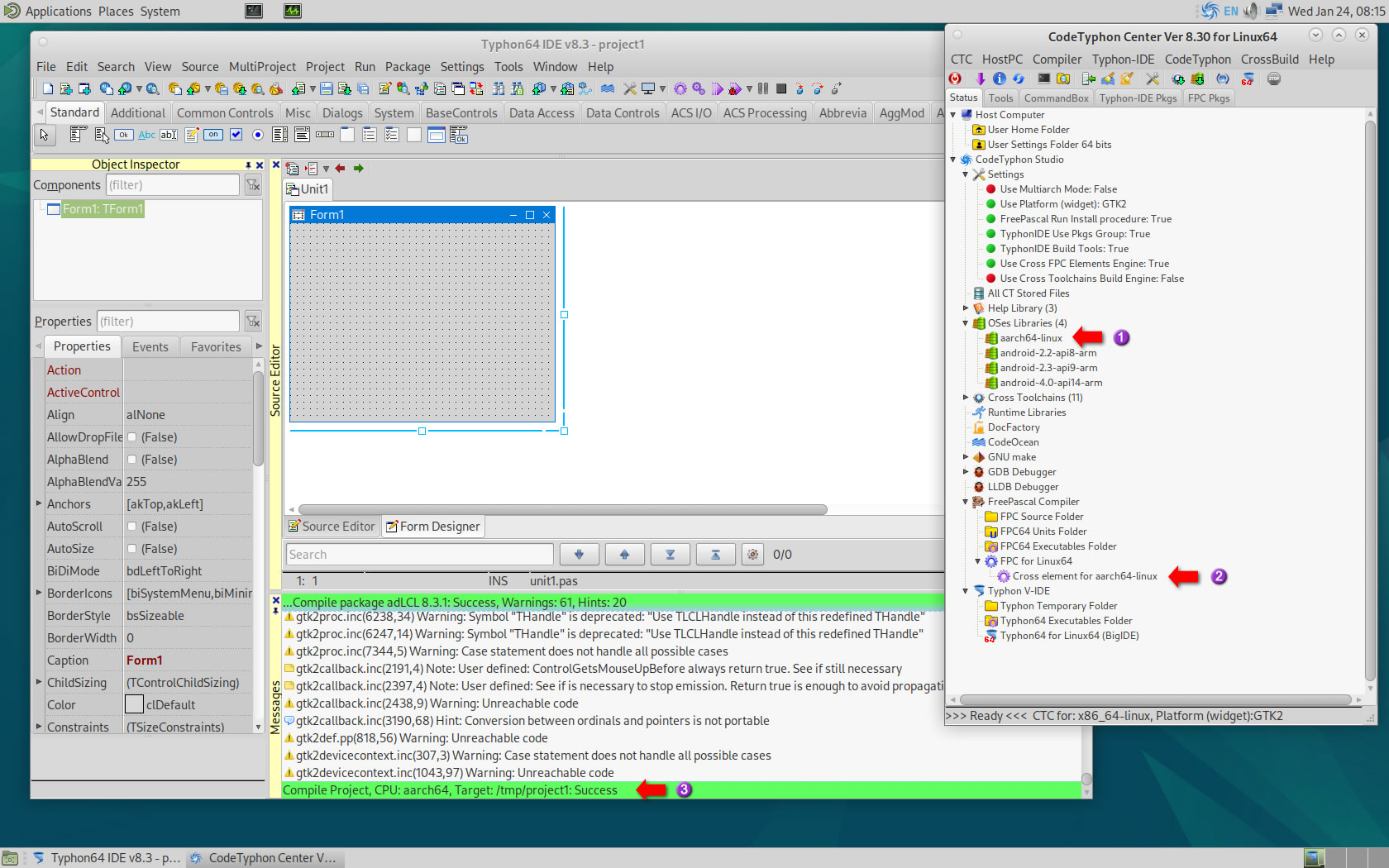This screenshot has width=1389, height=868.
Task: Click the volume icon in system tray
Action: click(1249, 11)
